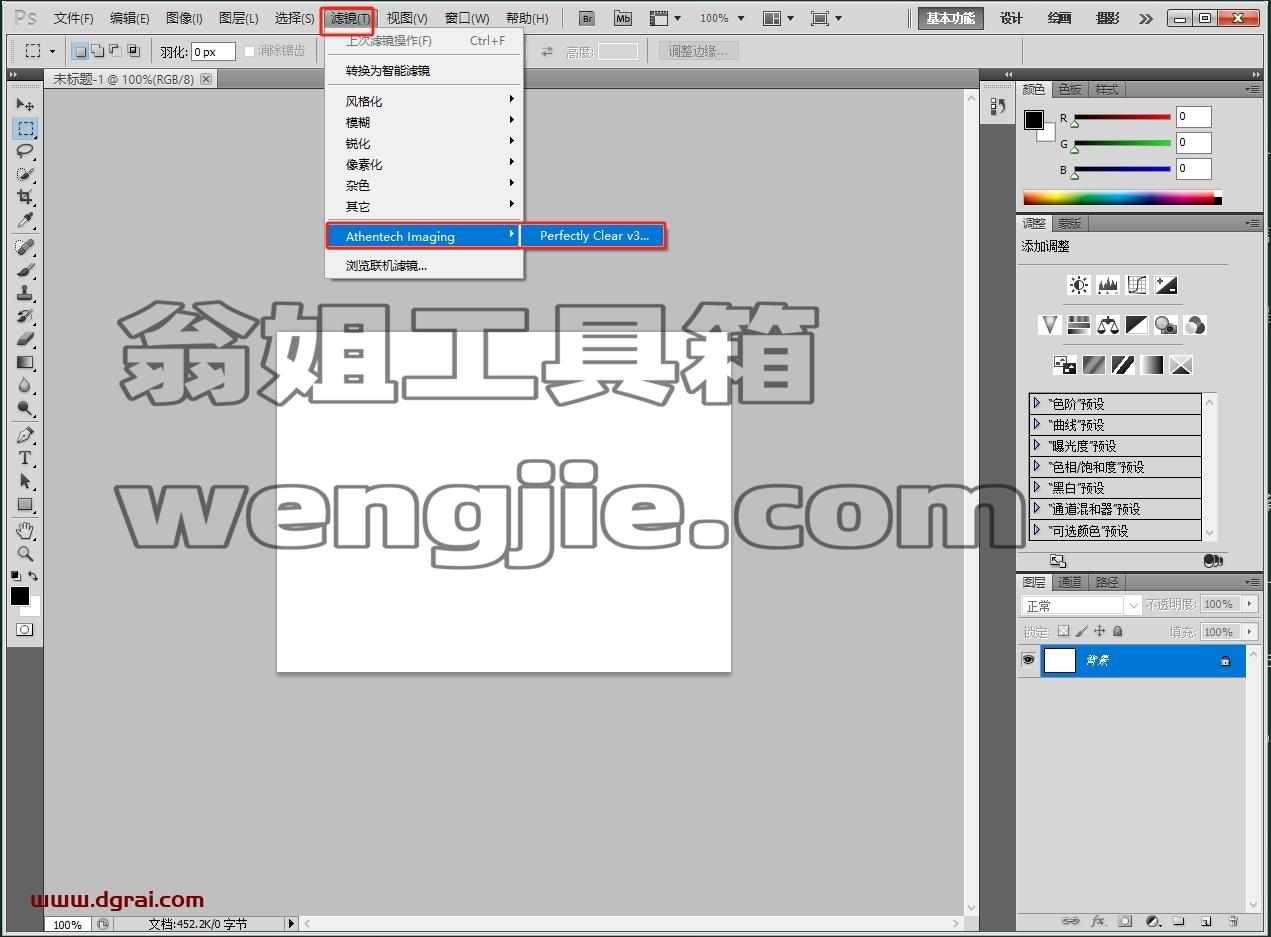Click the 基本功能 workspace button
The width and height of the screenshot is (1271, 937).
point(951,18)
